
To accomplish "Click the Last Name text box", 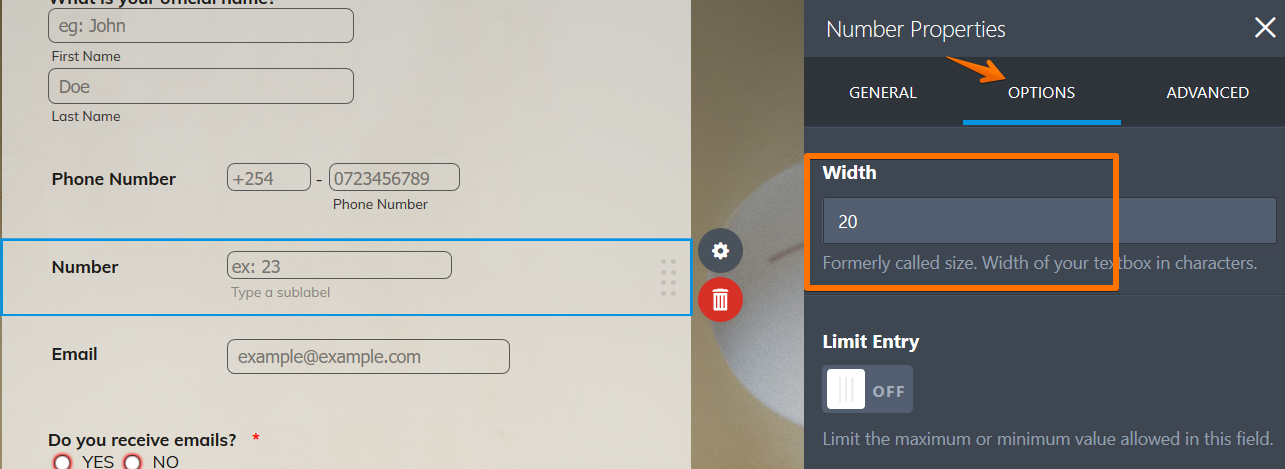I will 201,86.
